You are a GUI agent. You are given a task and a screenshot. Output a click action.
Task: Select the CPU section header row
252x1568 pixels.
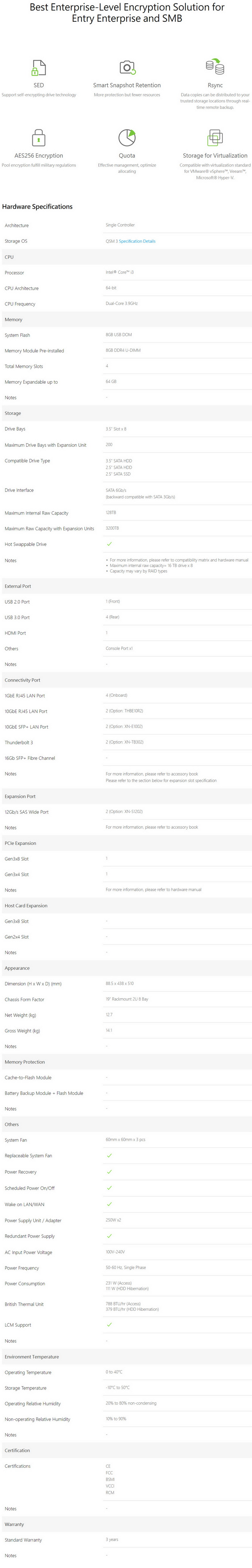tap(126, 257)
